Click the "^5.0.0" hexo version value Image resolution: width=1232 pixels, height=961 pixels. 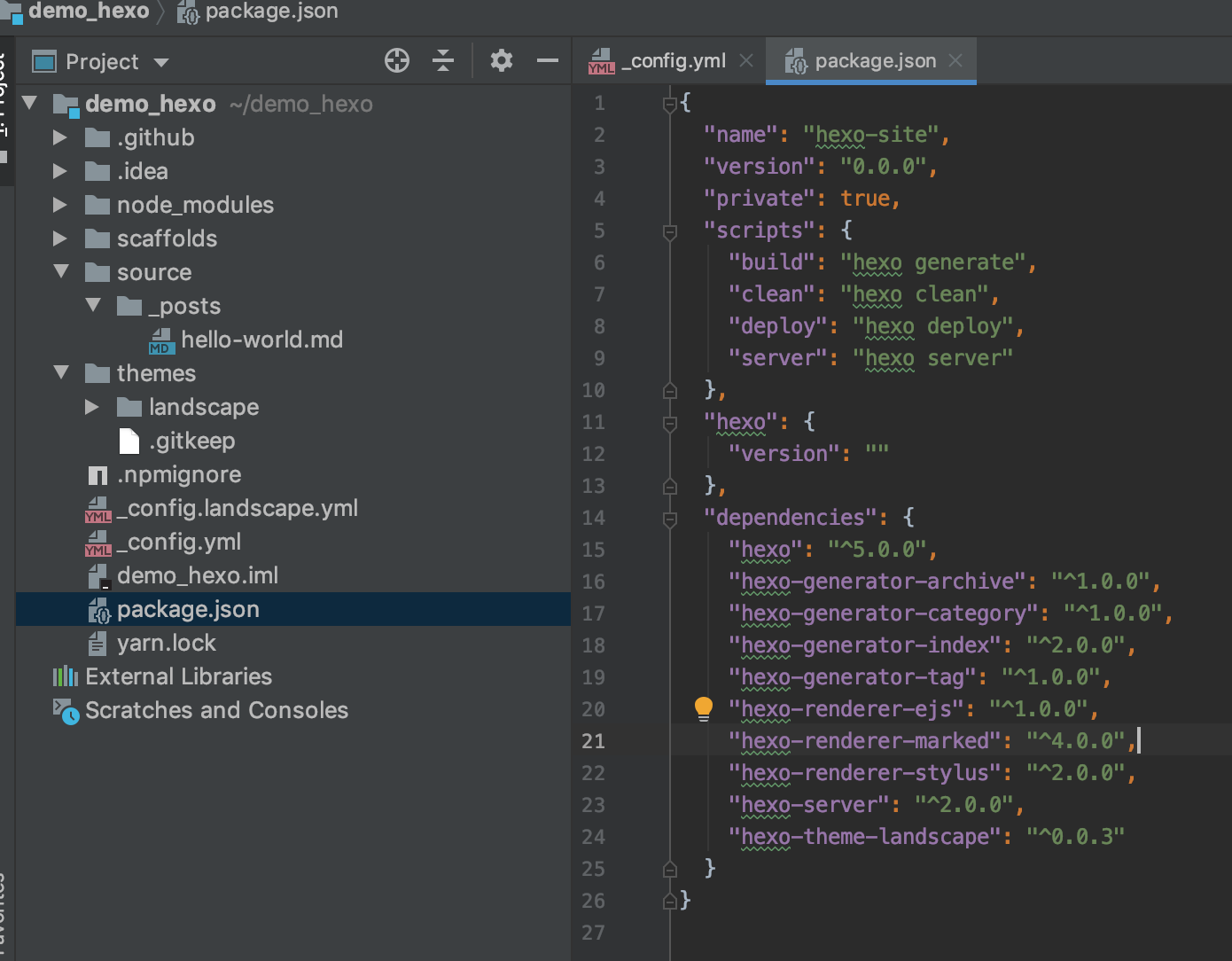coord(877,550)
